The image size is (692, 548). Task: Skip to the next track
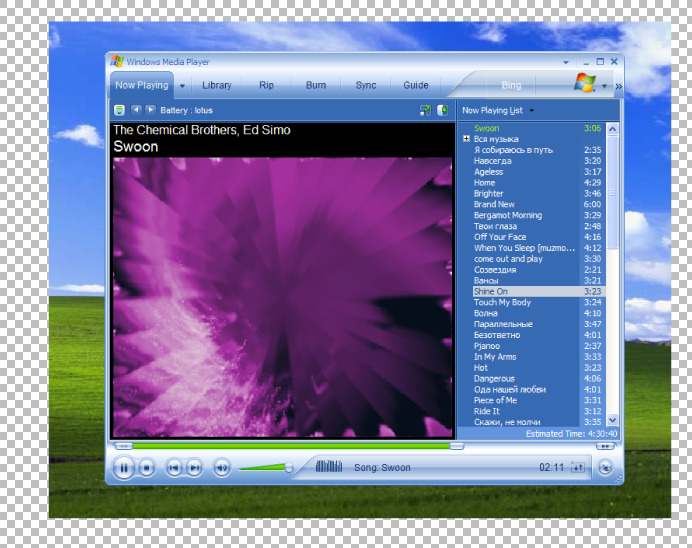(x=194, y=468)
